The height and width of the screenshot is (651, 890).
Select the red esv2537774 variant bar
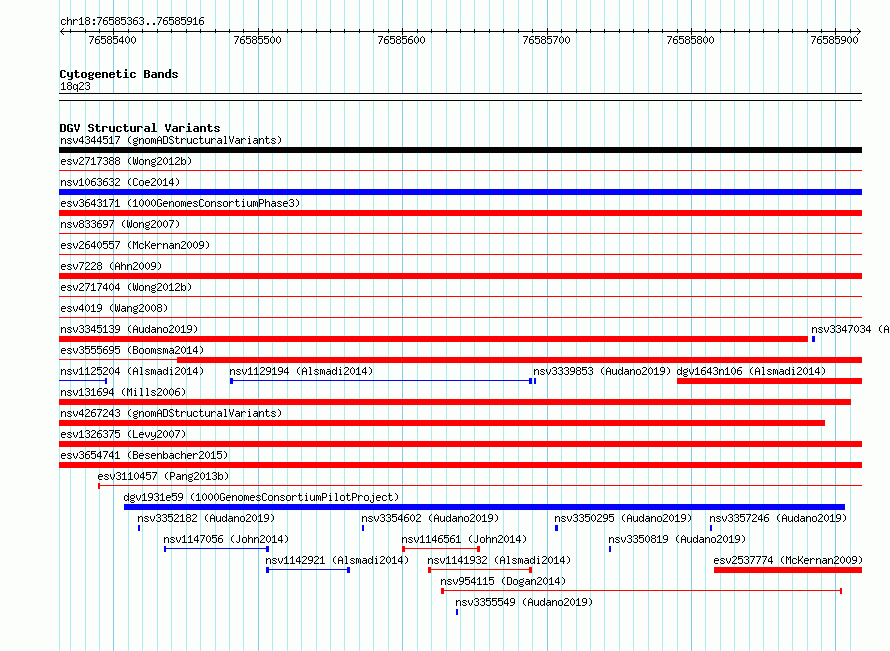point(788,570)
